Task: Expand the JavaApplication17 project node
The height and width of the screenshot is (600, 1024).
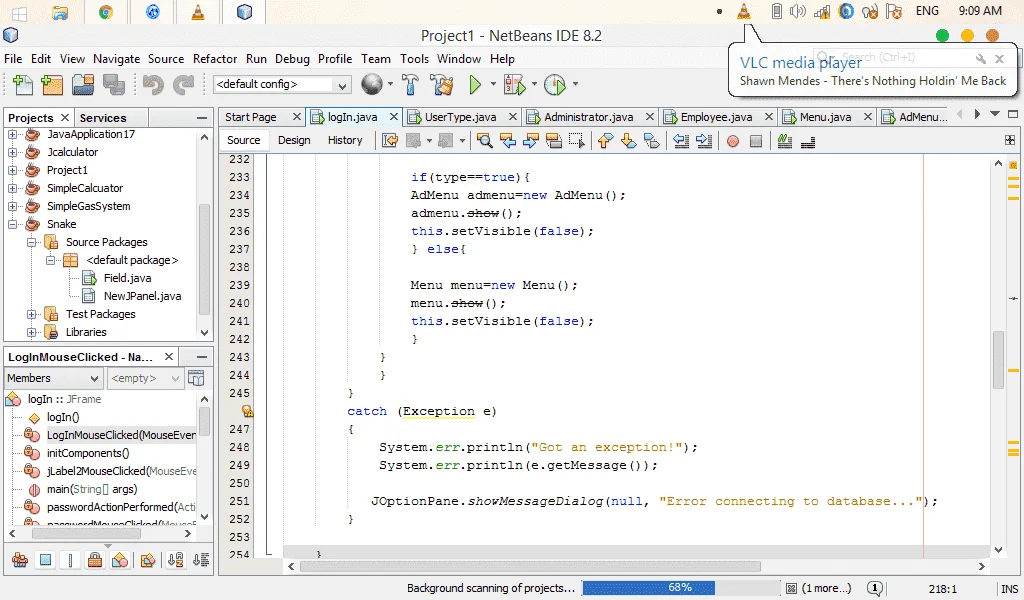Action: 12,134
